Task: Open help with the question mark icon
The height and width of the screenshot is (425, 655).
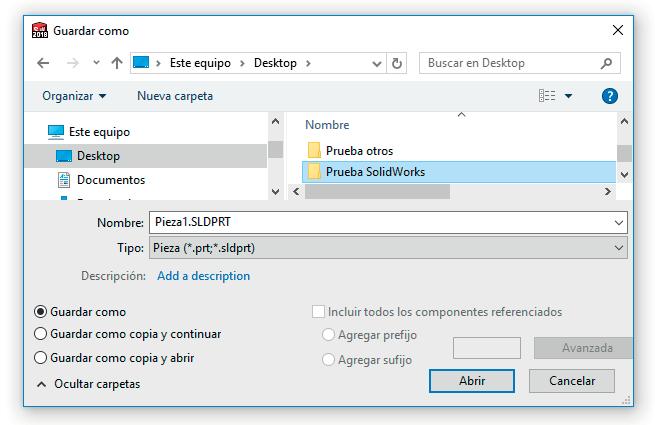Action: 610,96
